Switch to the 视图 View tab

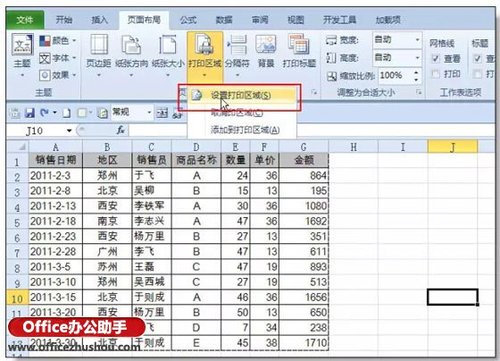coord(296,20)
